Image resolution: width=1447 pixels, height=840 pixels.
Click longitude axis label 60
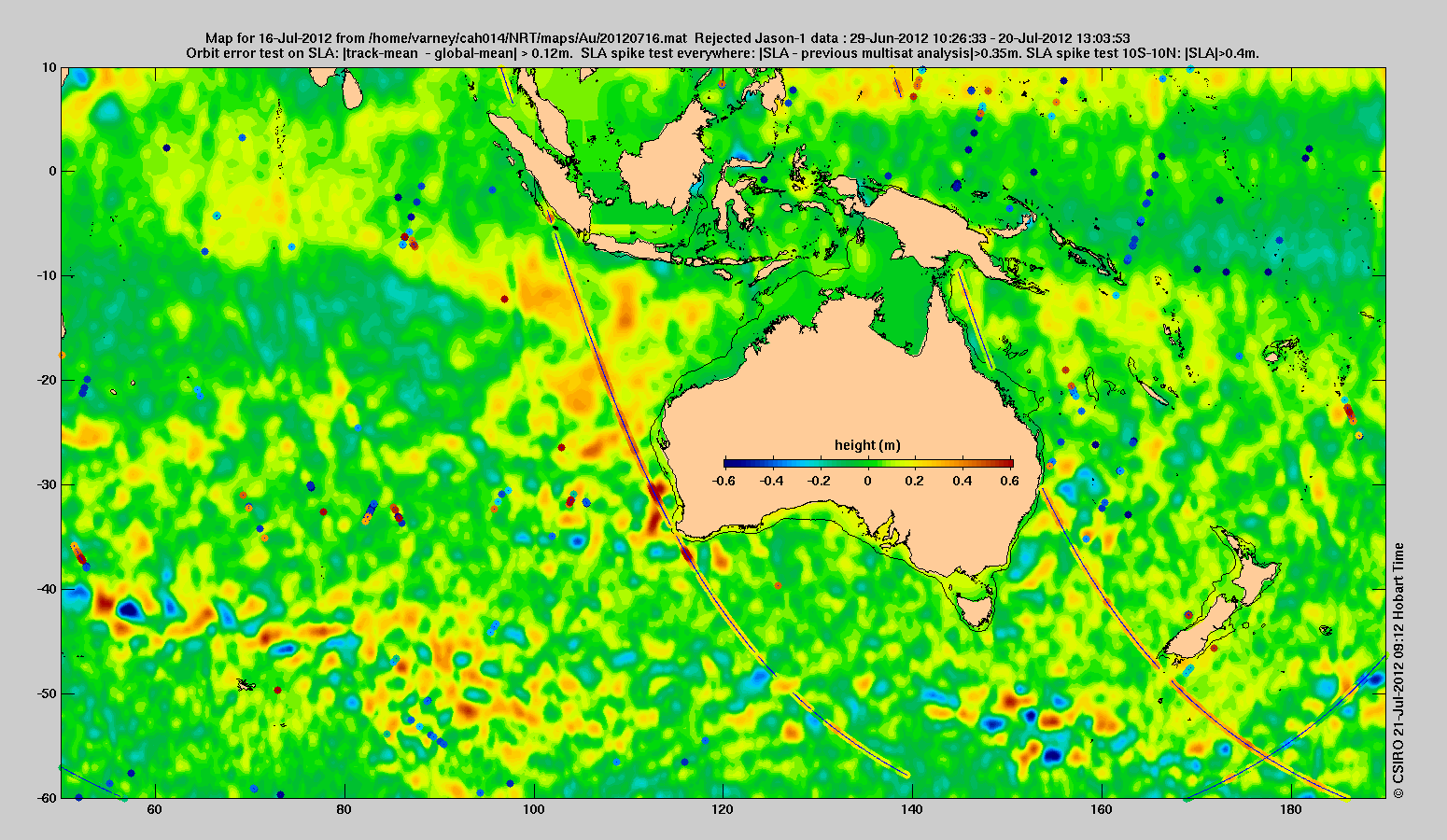[155, 810]
